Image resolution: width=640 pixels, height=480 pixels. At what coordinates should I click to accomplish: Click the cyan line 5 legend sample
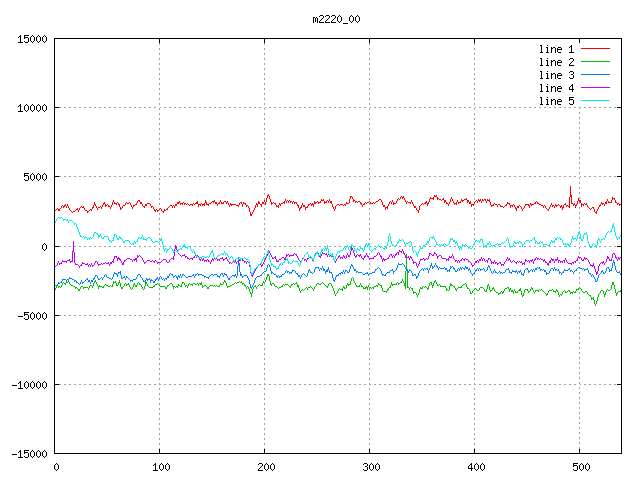pos(595,101)
